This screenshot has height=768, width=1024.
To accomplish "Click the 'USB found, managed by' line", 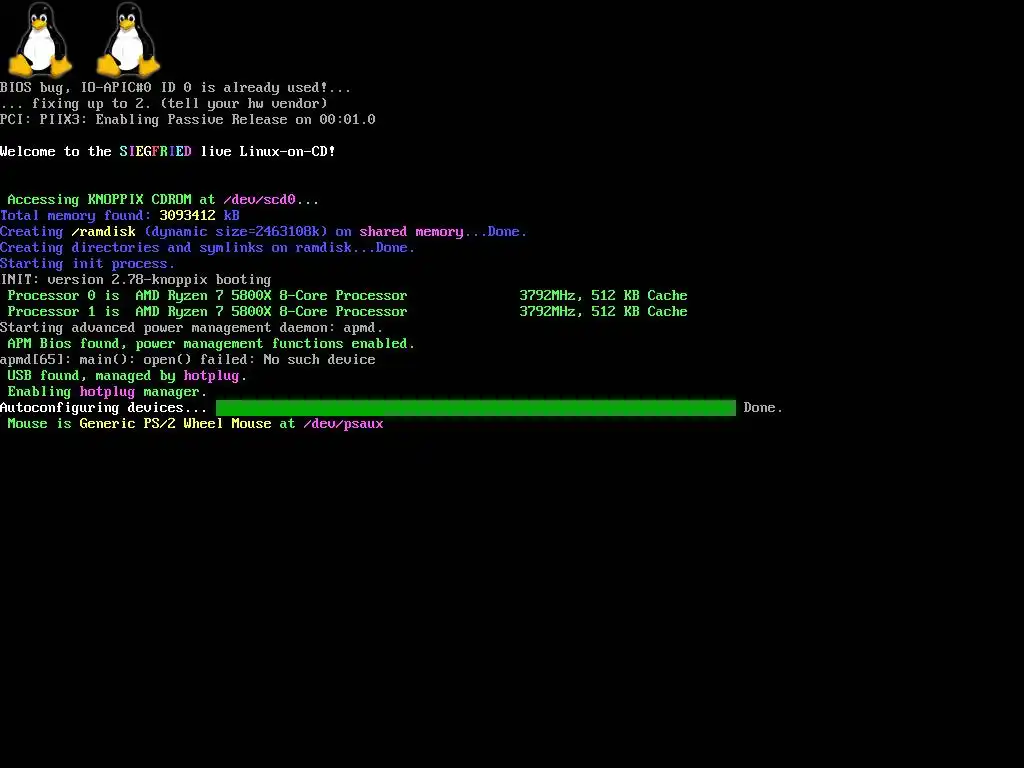I will 127,376.
